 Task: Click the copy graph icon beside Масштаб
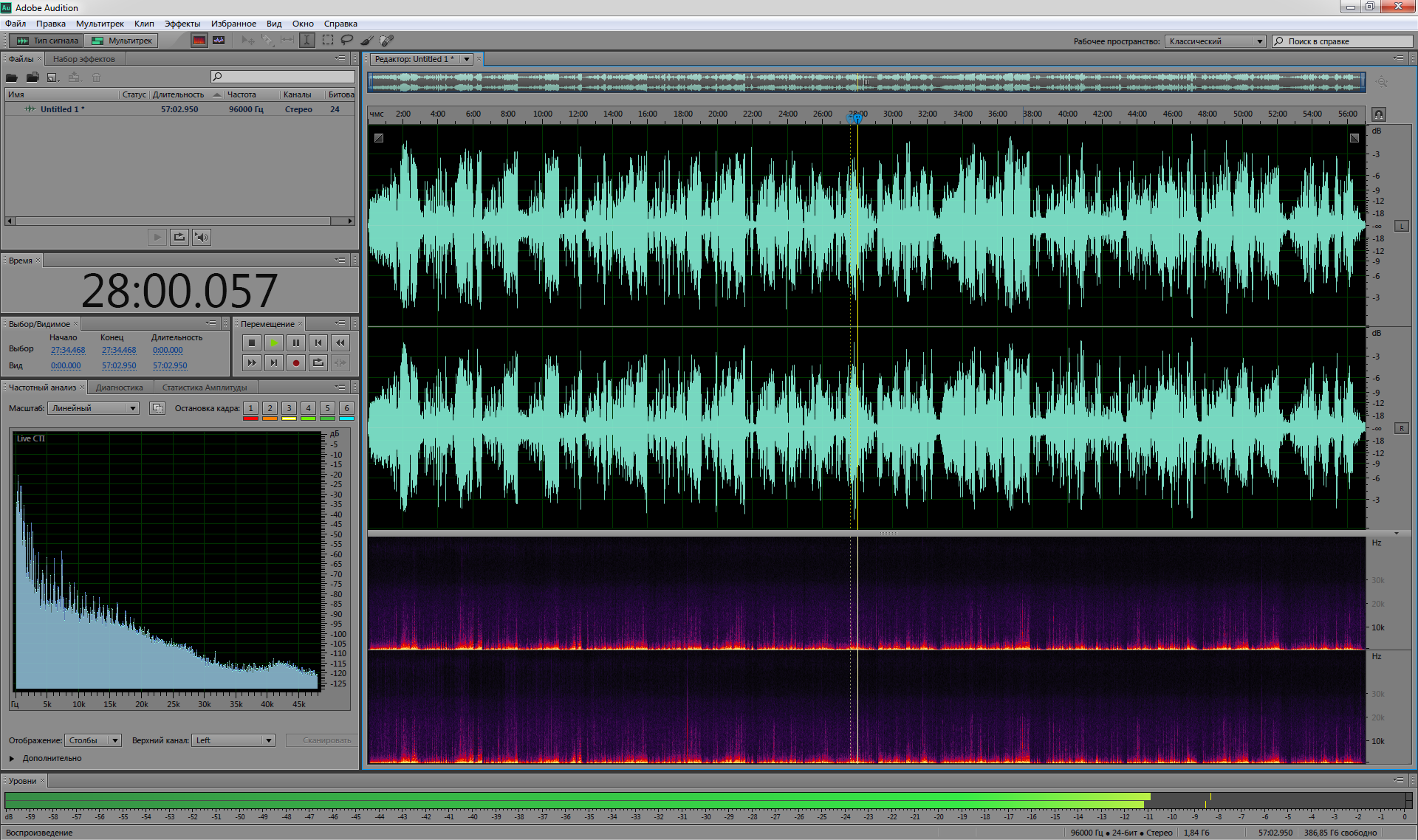click(x=157, y=408)
